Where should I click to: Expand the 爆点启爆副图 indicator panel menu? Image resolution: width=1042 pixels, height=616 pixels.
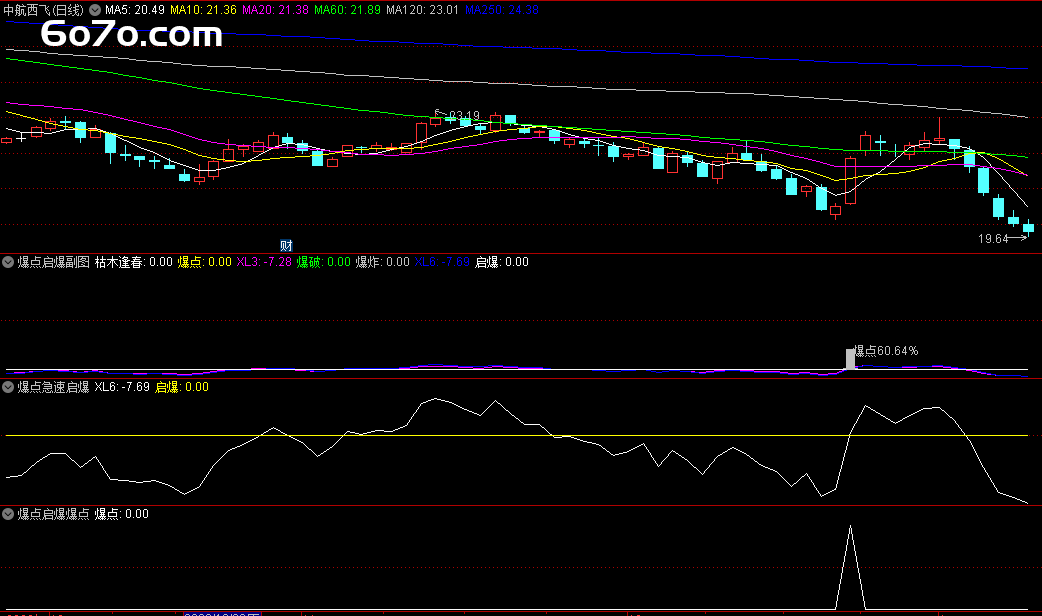coord(8,262)
